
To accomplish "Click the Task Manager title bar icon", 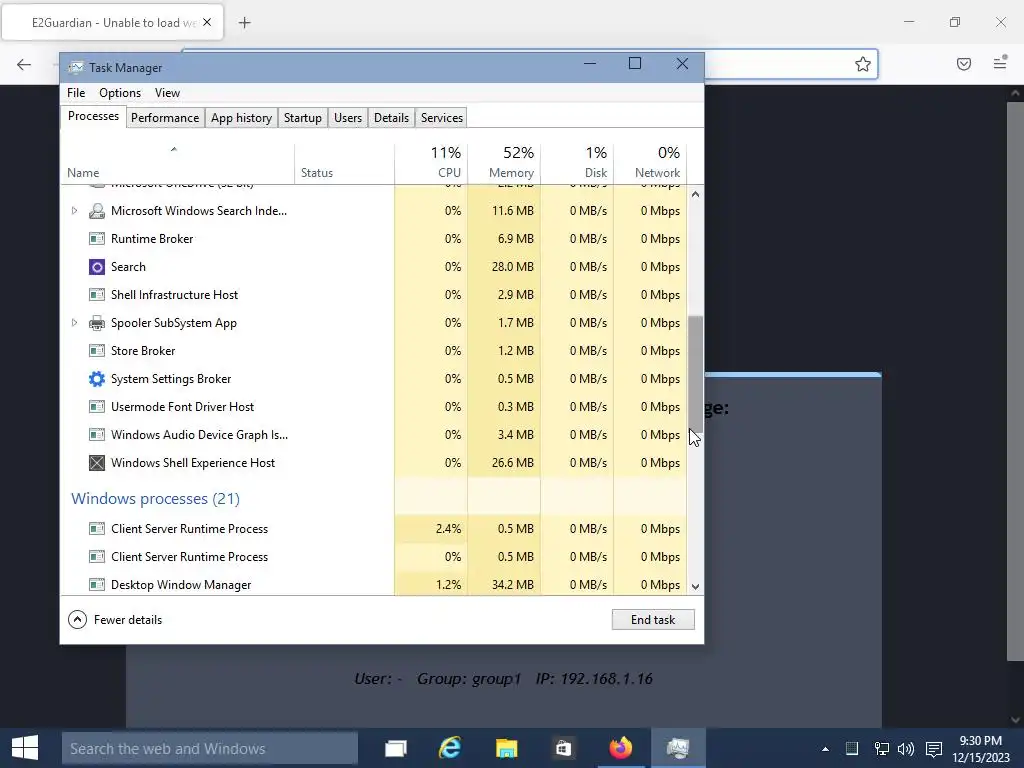I will [76, 67].
